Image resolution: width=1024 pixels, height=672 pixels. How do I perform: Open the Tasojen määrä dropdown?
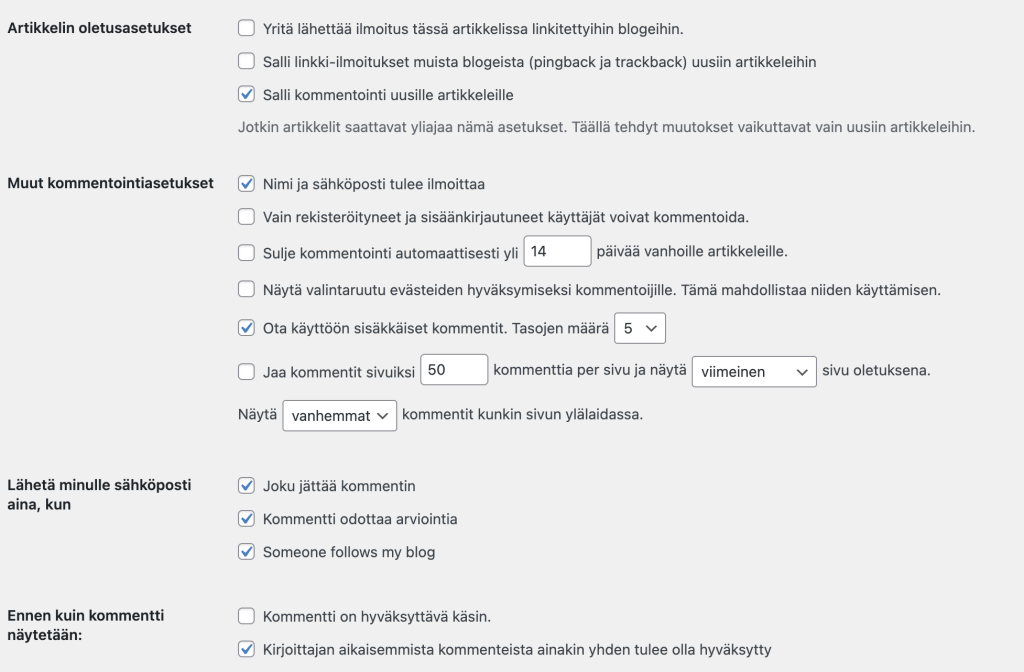[639, 327]
